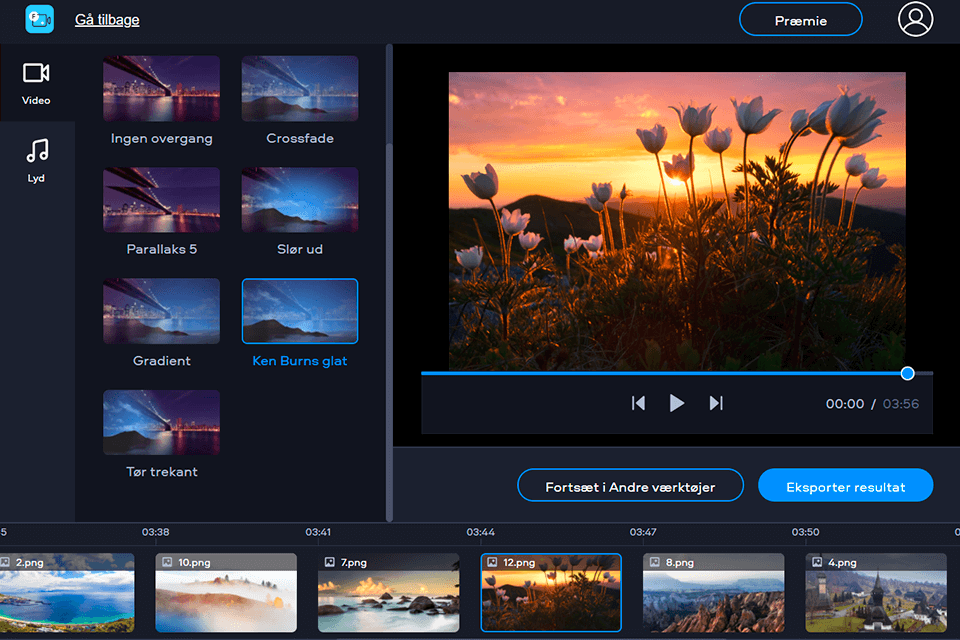Image resolution: width=960 pixels, height=640 pixels.
Task: Switch to the Video tab
Action: 36,84
